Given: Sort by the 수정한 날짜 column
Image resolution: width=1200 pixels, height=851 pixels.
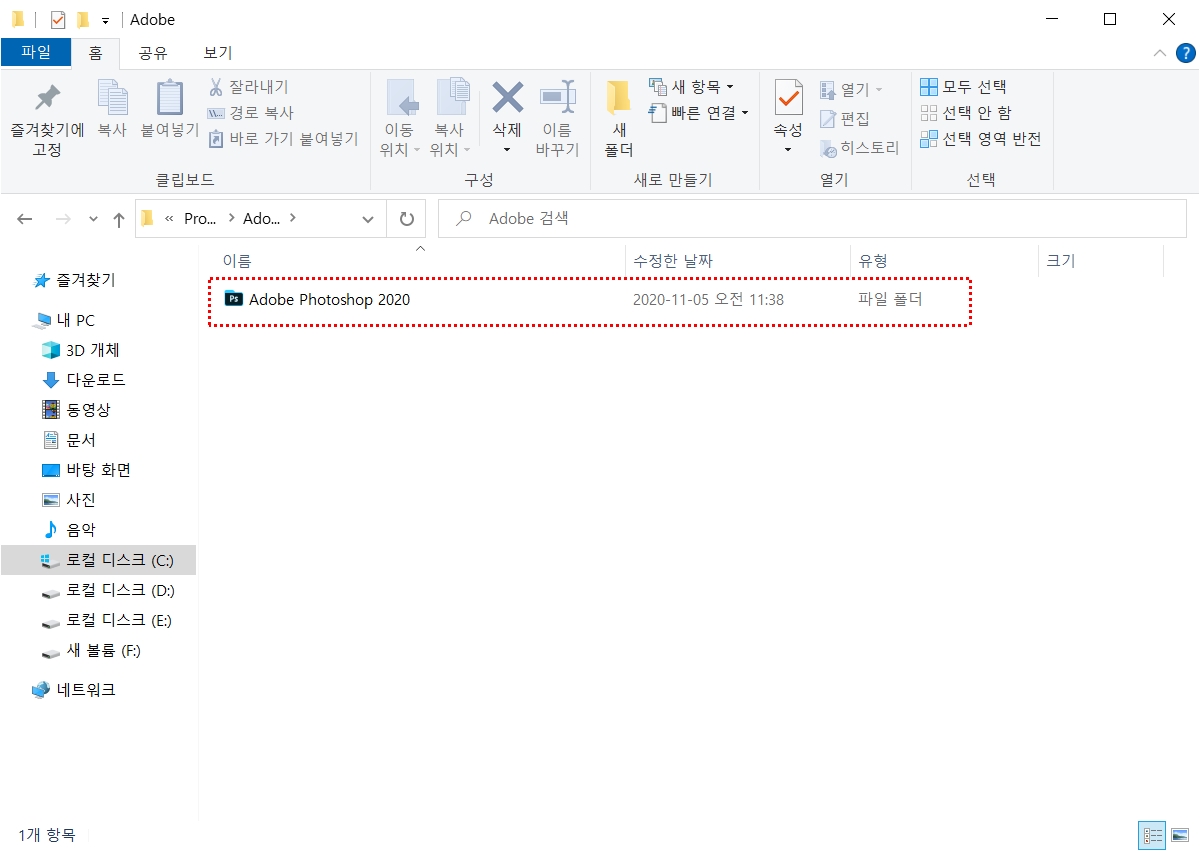Looking at the screenshot, I should pyautogui.click(x=673, y=261).
